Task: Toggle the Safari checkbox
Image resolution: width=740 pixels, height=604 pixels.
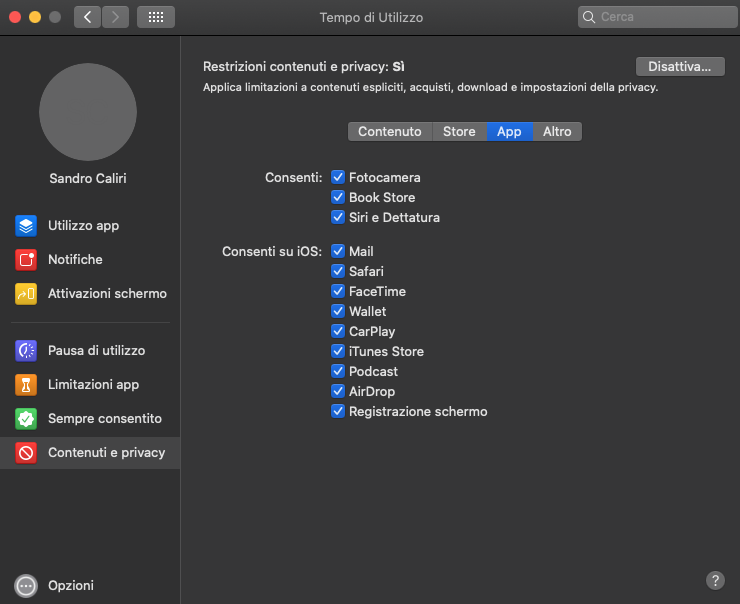Action: tap(338, 271)
